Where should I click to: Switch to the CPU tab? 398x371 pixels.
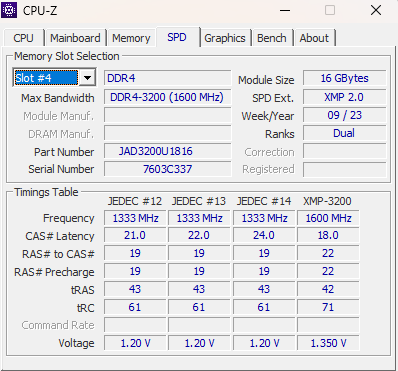pos(23,38)
